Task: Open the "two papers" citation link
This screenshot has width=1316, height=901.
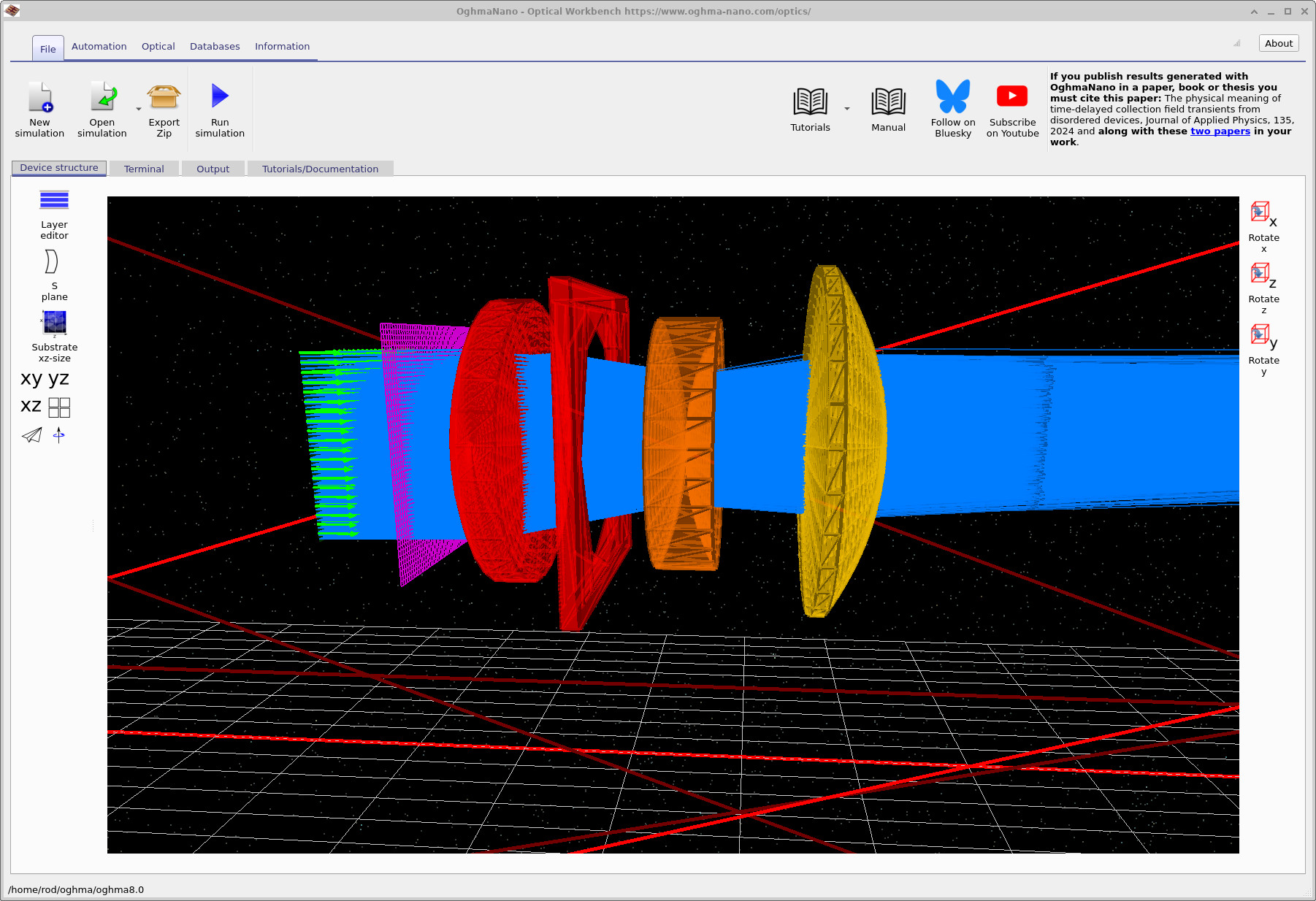Action: pyautogui.click(x=1220, y=131)
